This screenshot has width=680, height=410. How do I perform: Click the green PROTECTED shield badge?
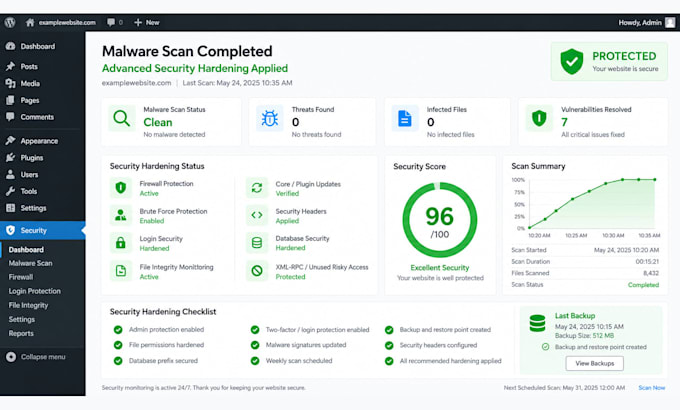click(572, 62)
